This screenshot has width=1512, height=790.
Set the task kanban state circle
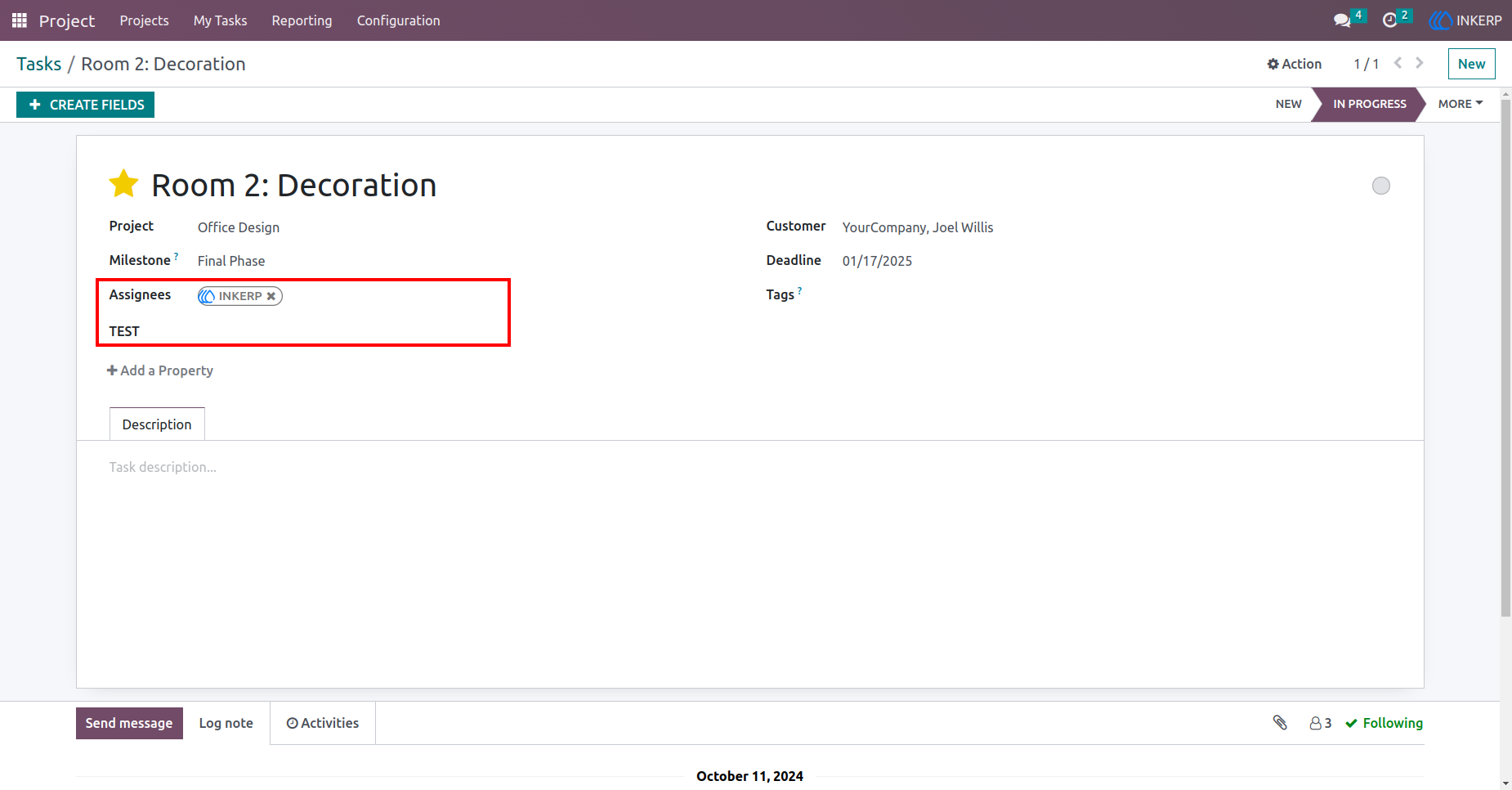1381,186
